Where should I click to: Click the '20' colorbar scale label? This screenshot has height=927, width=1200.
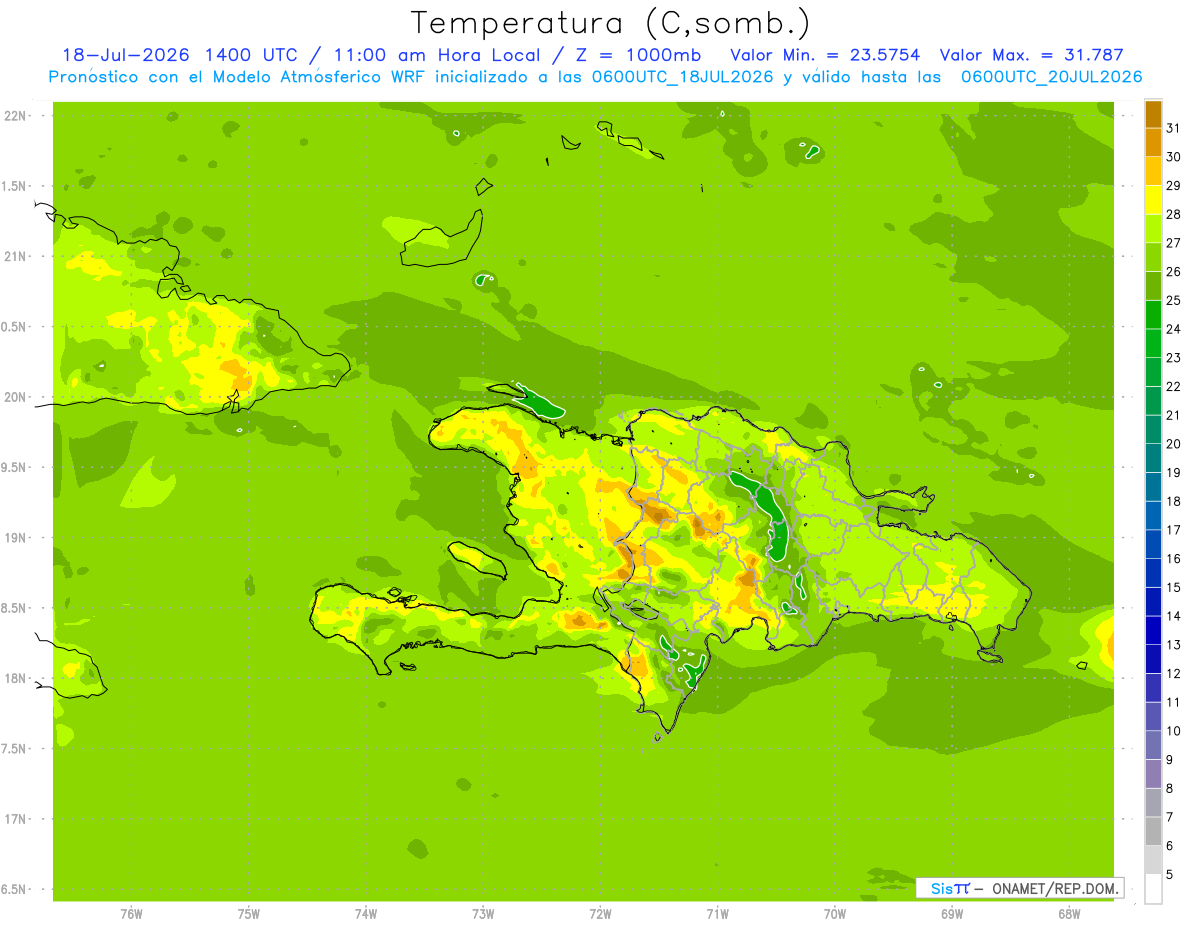click(1174, 444)
